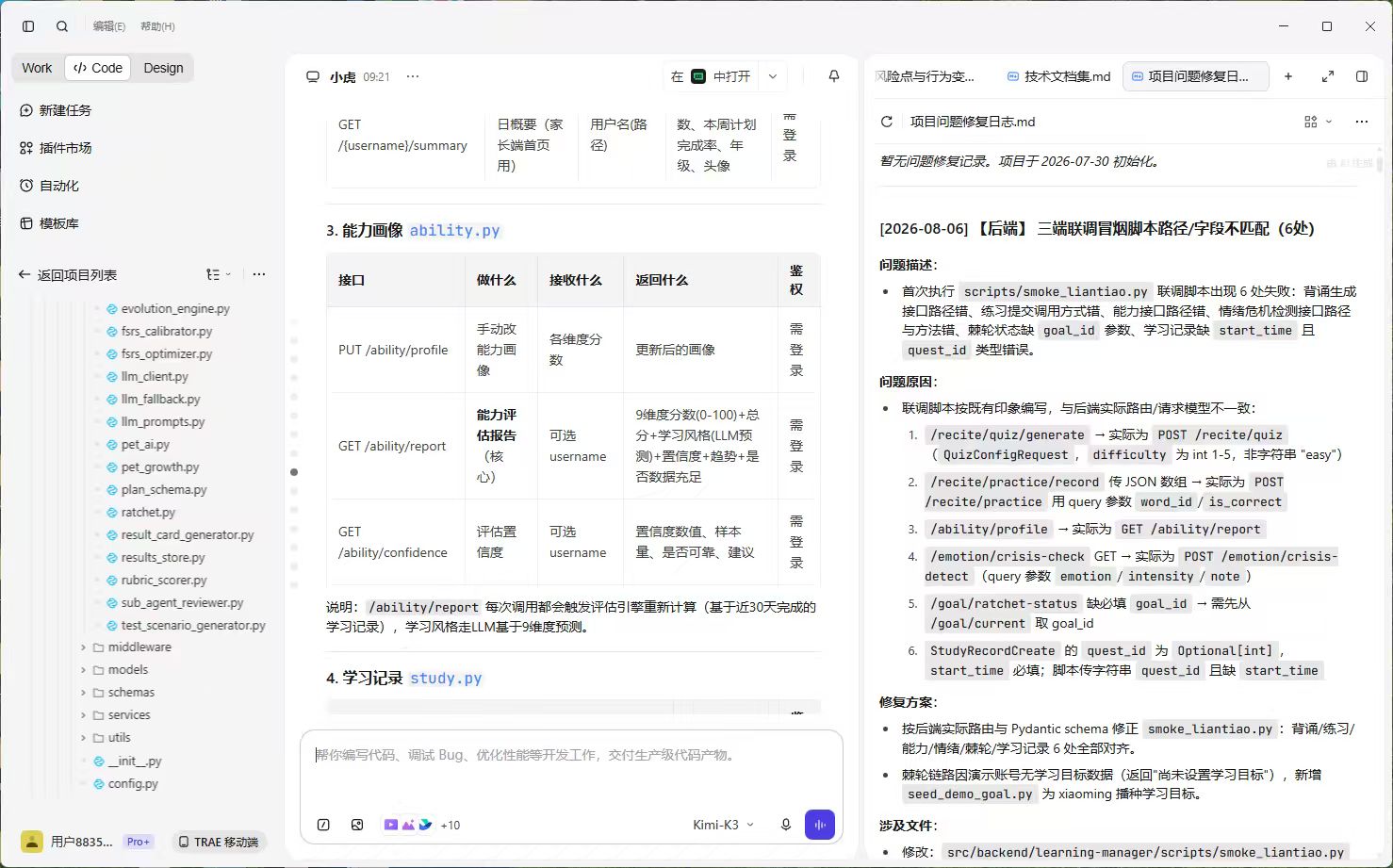Open the TRAE 移动端 mobile button
The width and height of the screenshot is (1393, 868).
[219, 842]
